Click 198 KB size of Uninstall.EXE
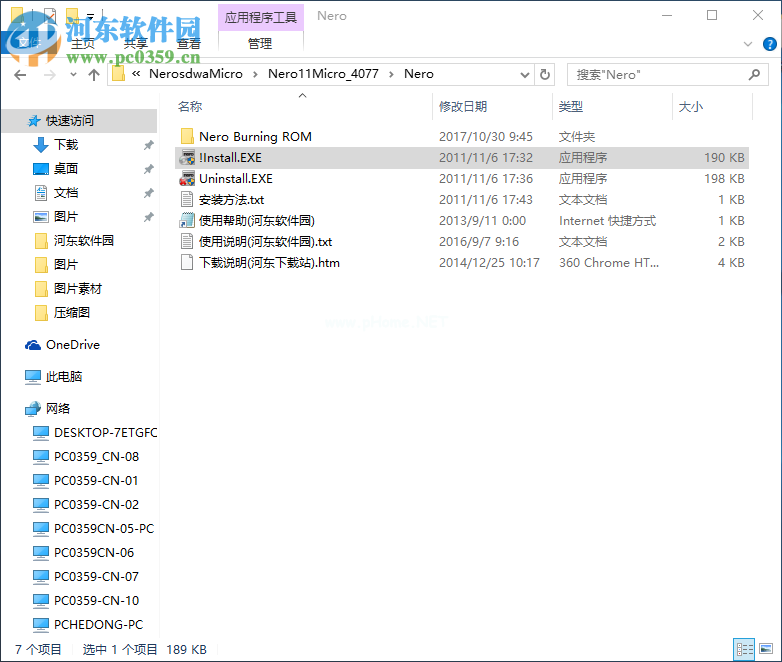782x662 pixels. (x=724, y=179)
